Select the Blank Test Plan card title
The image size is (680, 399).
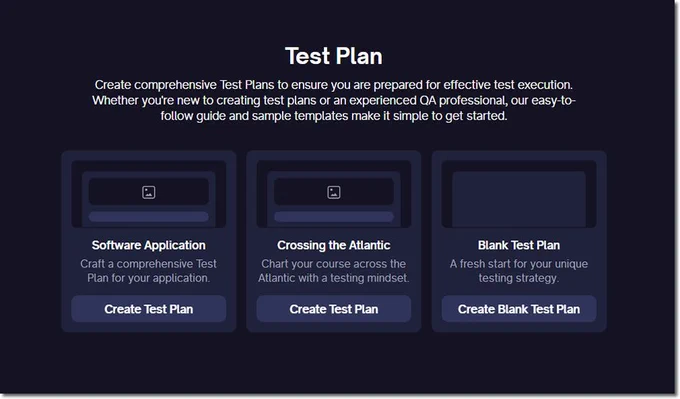tap(519, 245)
